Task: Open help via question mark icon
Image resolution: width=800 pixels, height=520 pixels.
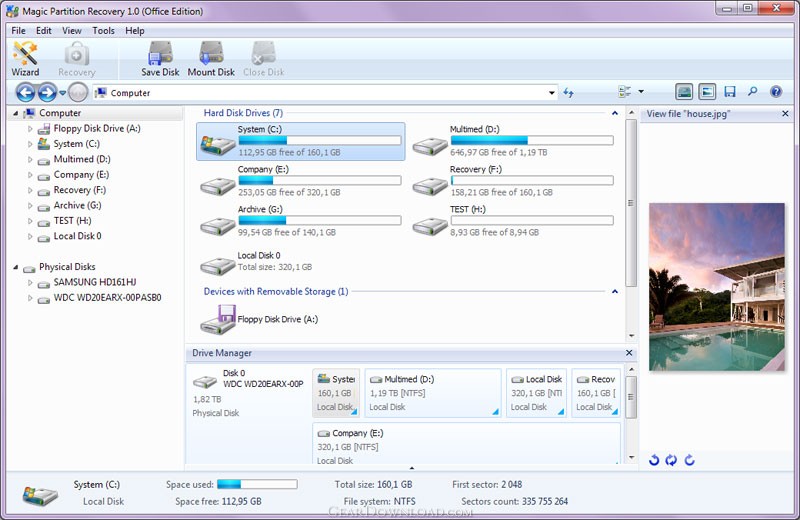Action: pyautogui.click(x=776, y=92)
